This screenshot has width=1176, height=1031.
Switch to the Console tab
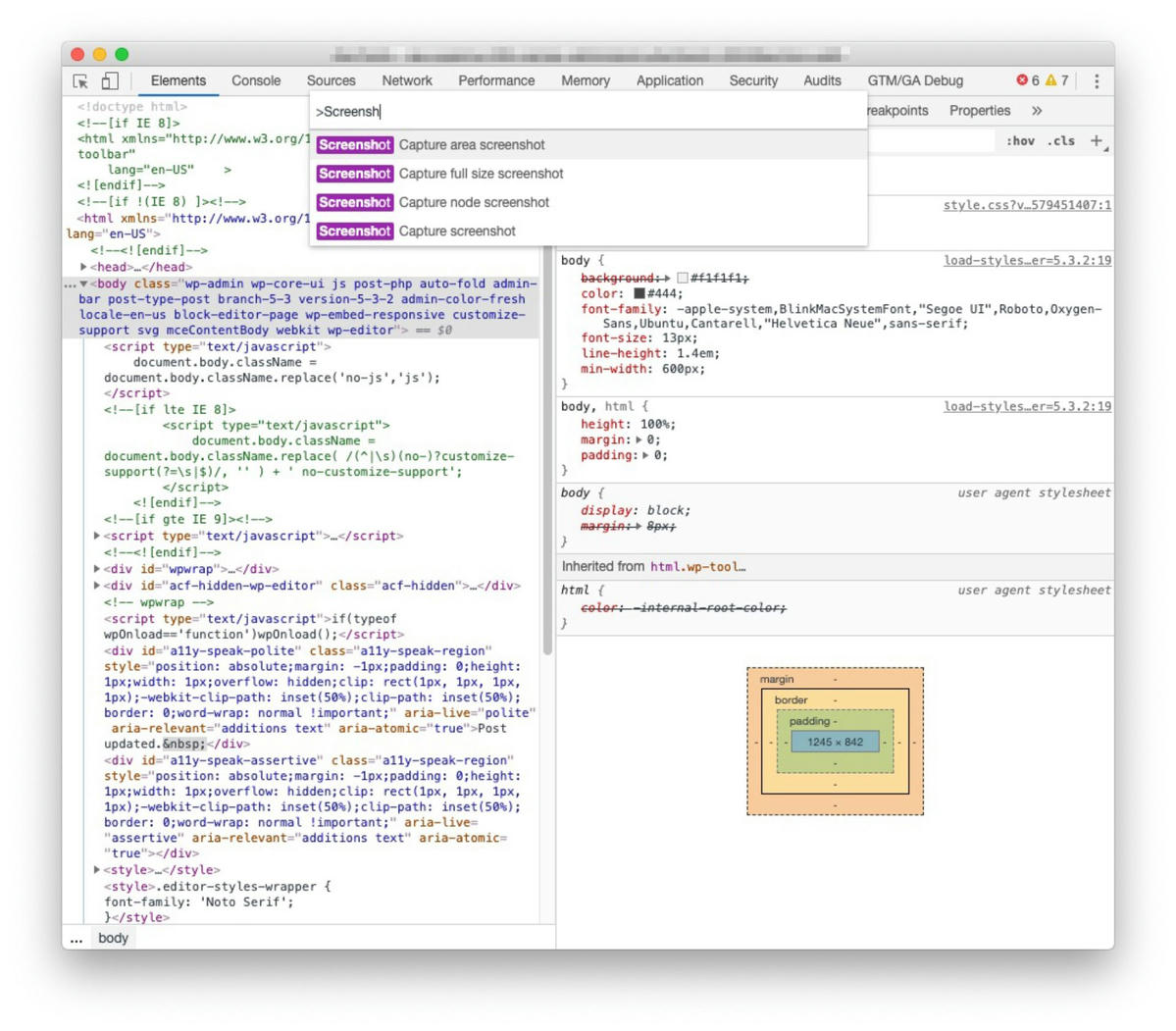(256, 81)
